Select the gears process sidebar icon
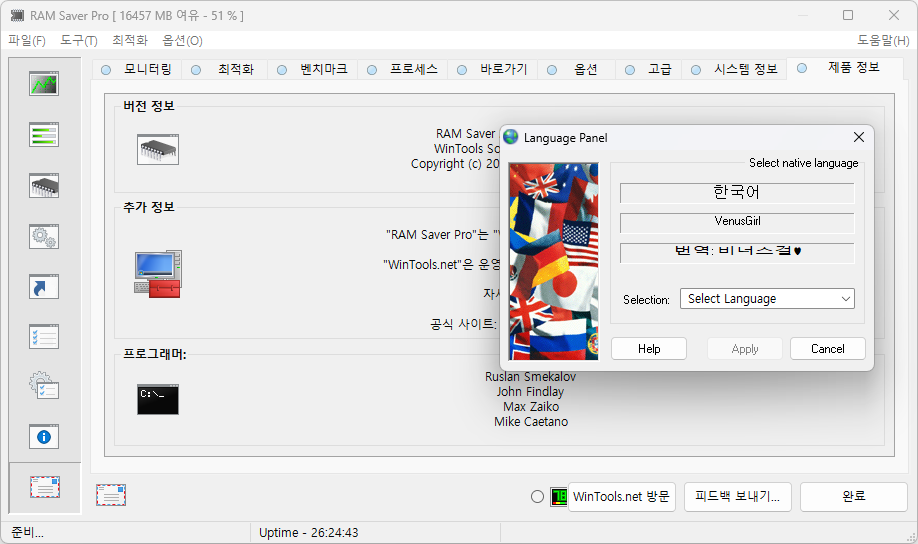The image size is (918, 544). (44, 237)
